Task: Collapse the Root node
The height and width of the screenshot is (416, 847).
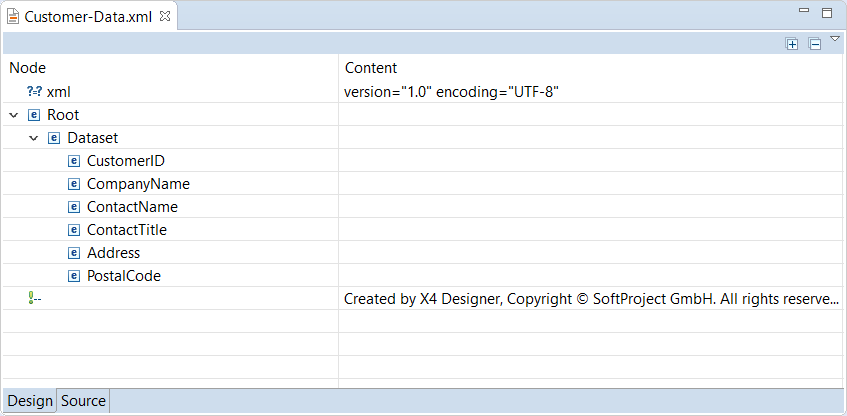Action: tap(14, 115)
